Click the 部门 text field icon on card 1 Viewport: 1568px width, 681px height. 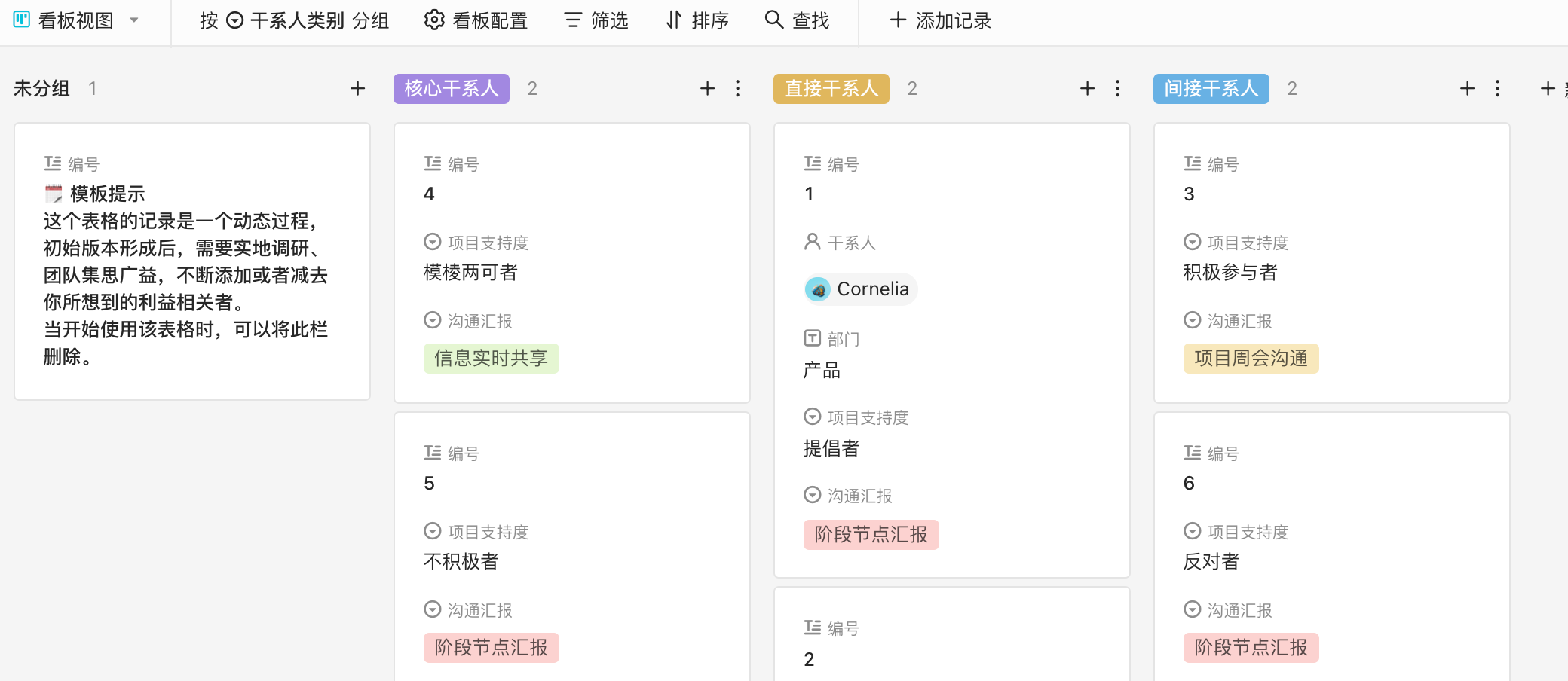click(812, 339)
